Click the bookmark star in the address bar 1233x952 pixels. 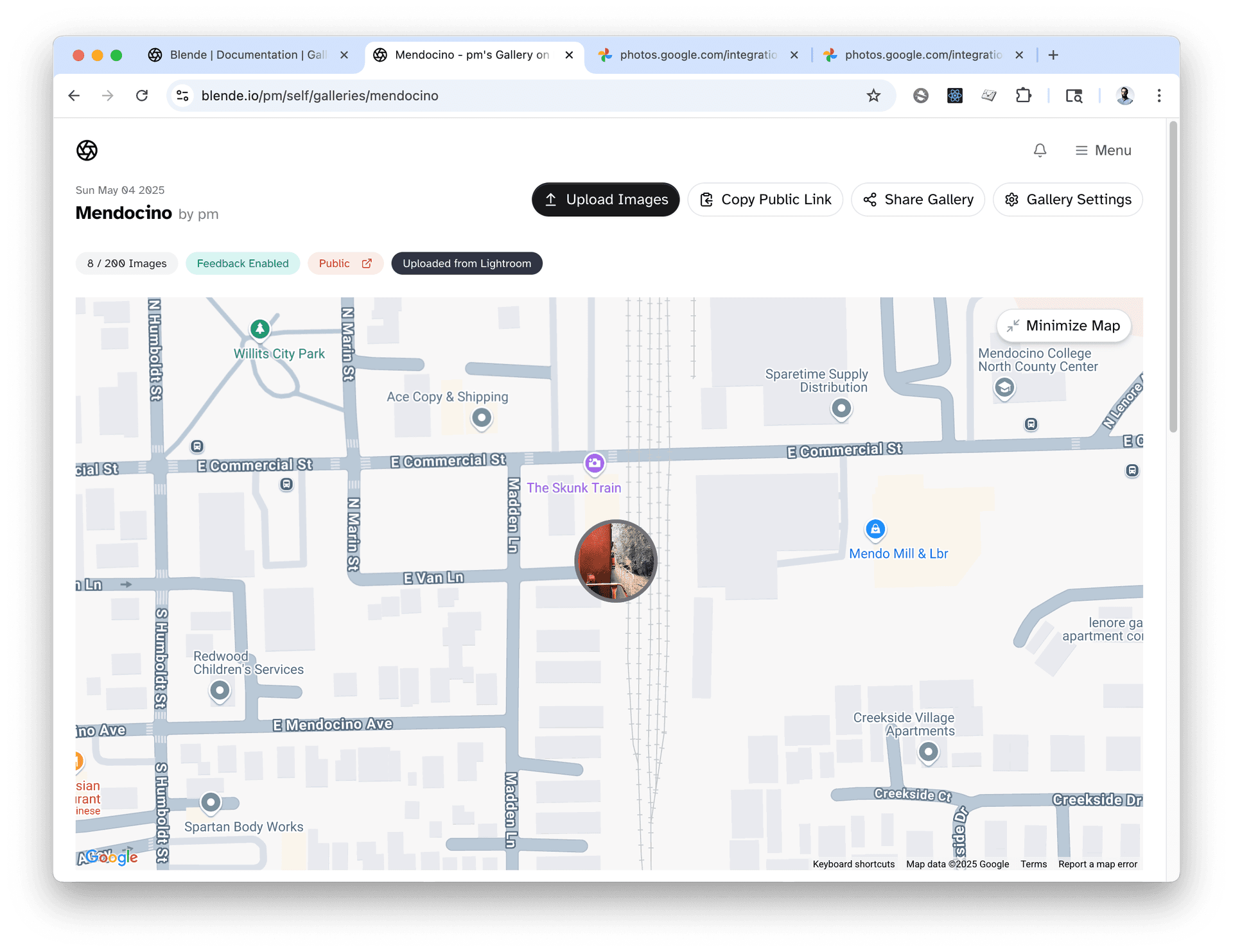click(873, 95)
